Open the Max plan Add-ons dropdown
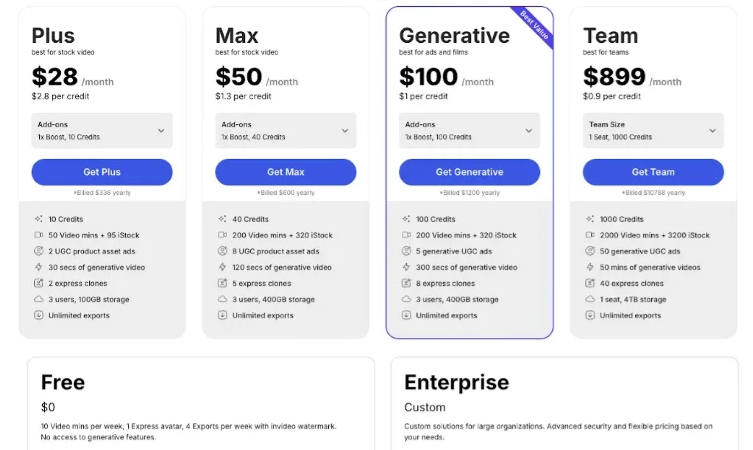The image size is (753, 450). [x=286, y=131]
